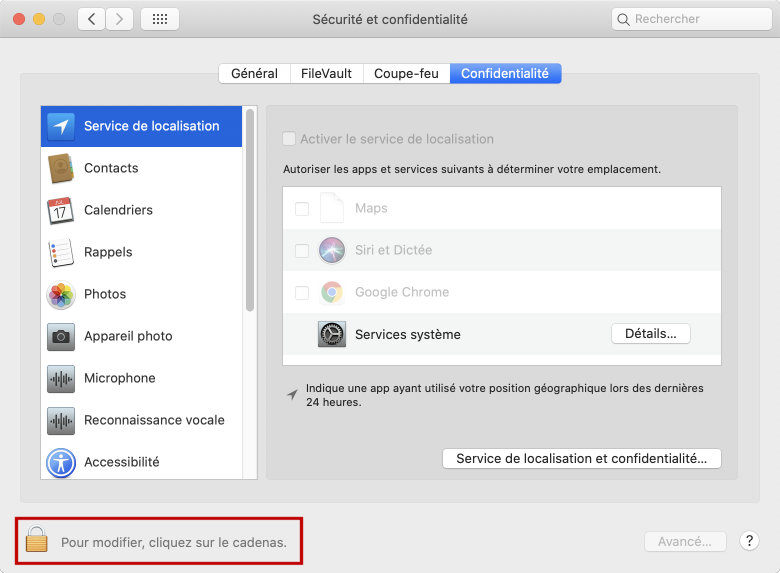Click the Avancé button
The width and height of the screenshot is (780, 573).
[685, 541]
